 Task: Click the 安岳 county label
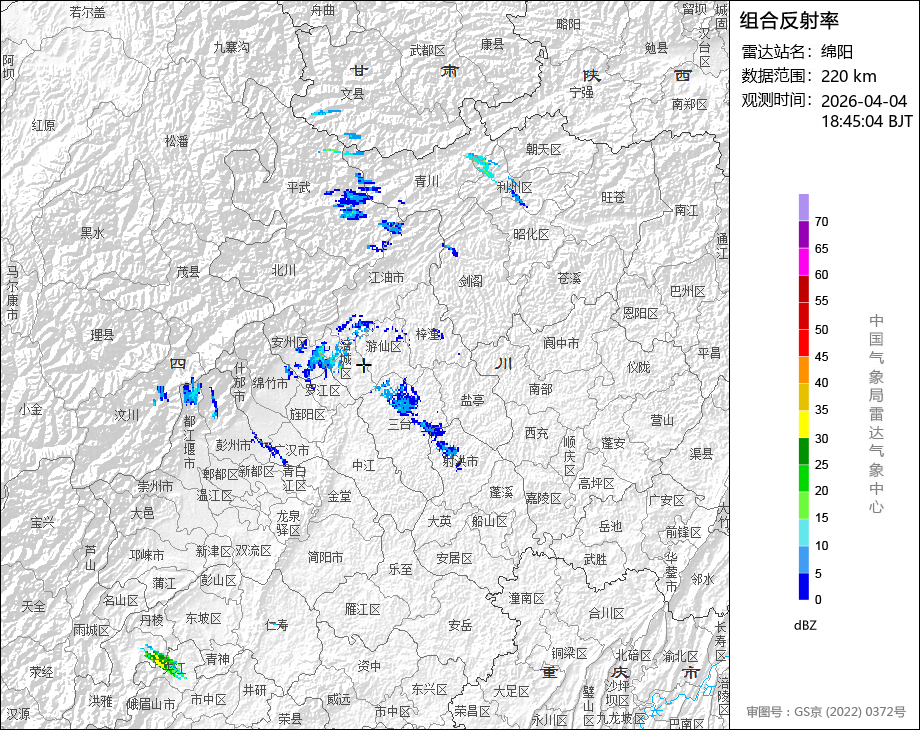coord(460,626)
